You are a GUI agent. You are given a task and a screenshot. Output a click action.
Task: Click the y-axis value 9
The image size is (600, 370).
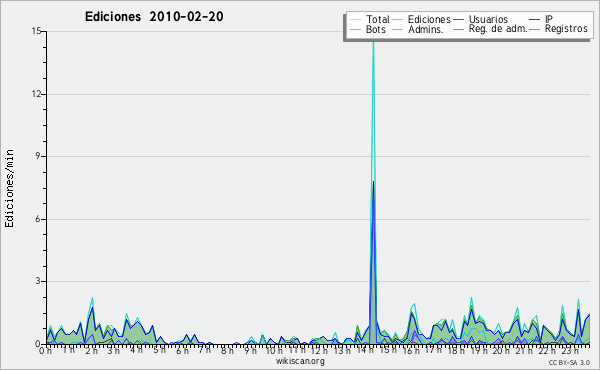pos(39,156)
